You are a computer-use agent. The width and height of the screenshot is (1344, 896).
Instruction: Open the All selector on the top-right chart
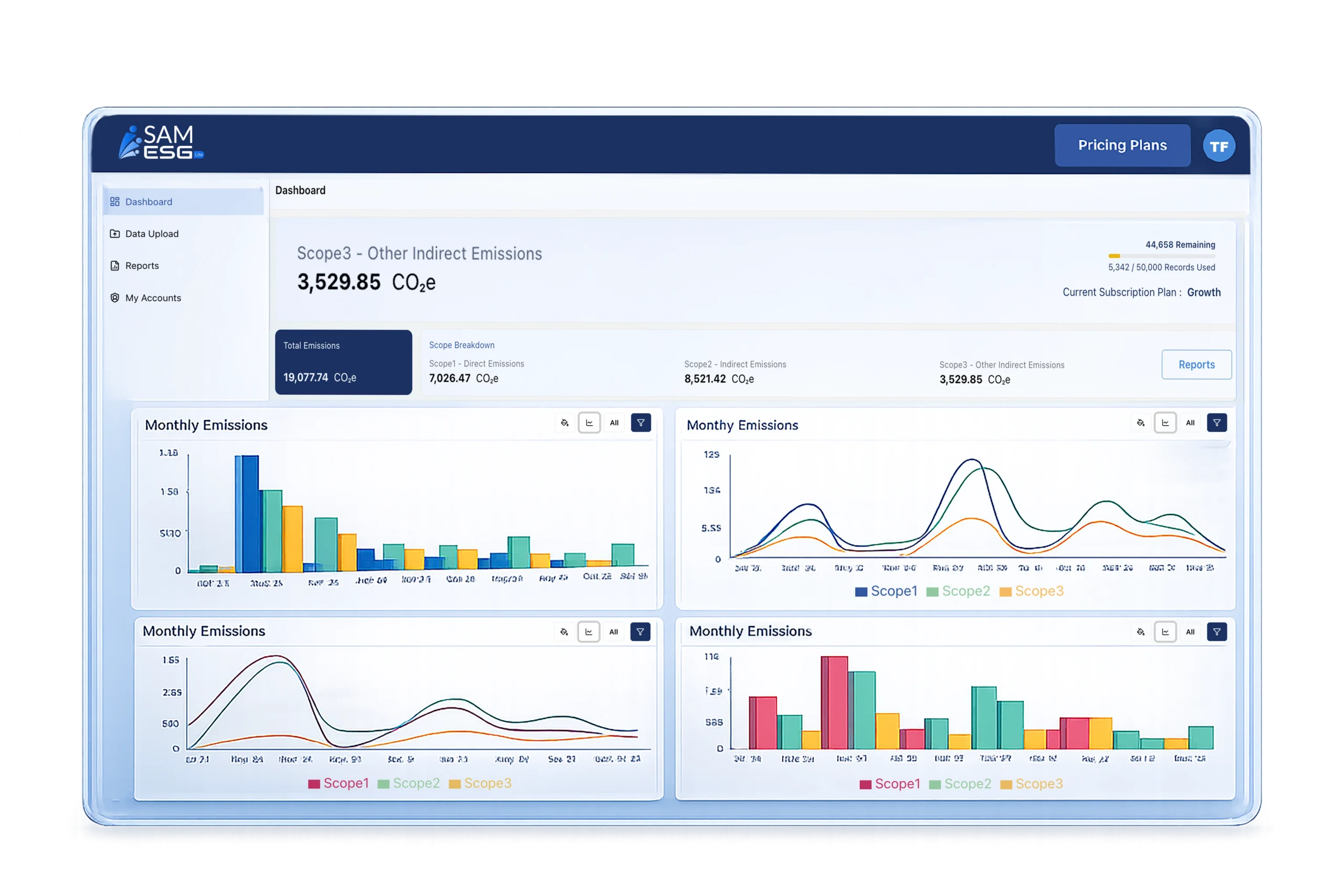(1191, 423)
